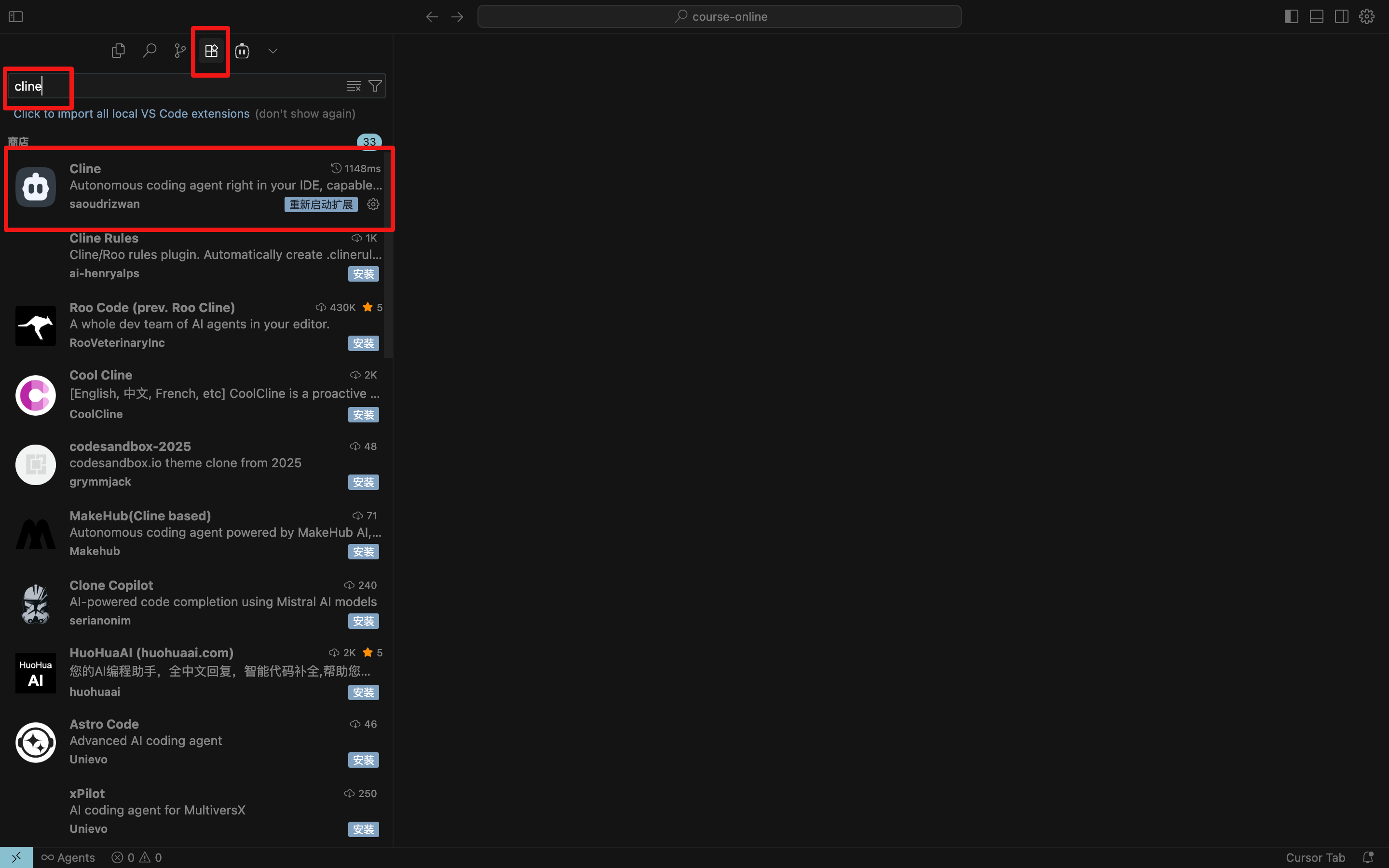Click the RooVeterinaryInc publisher name

click(x=117, y=343)
